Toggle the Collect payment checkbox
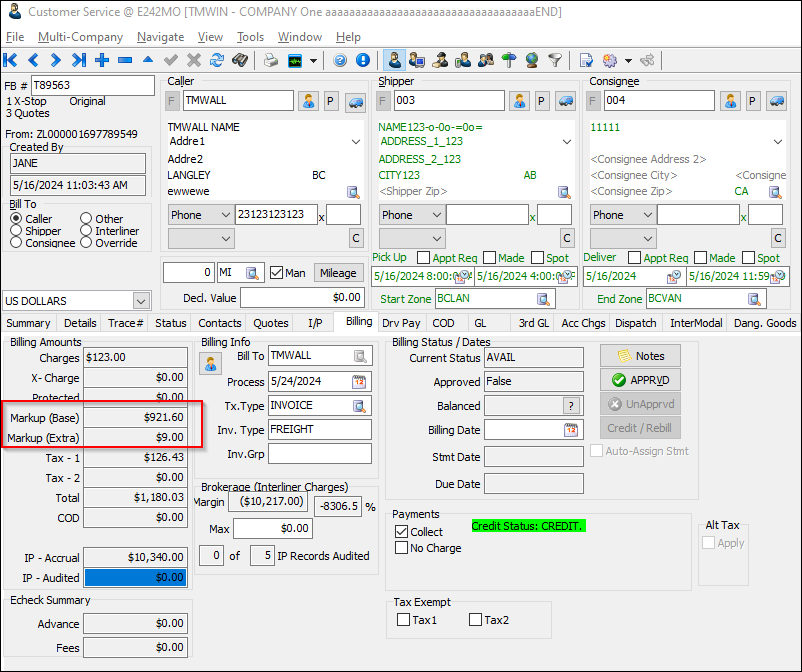Screen dimensions: 802x672 pos(402,532)
